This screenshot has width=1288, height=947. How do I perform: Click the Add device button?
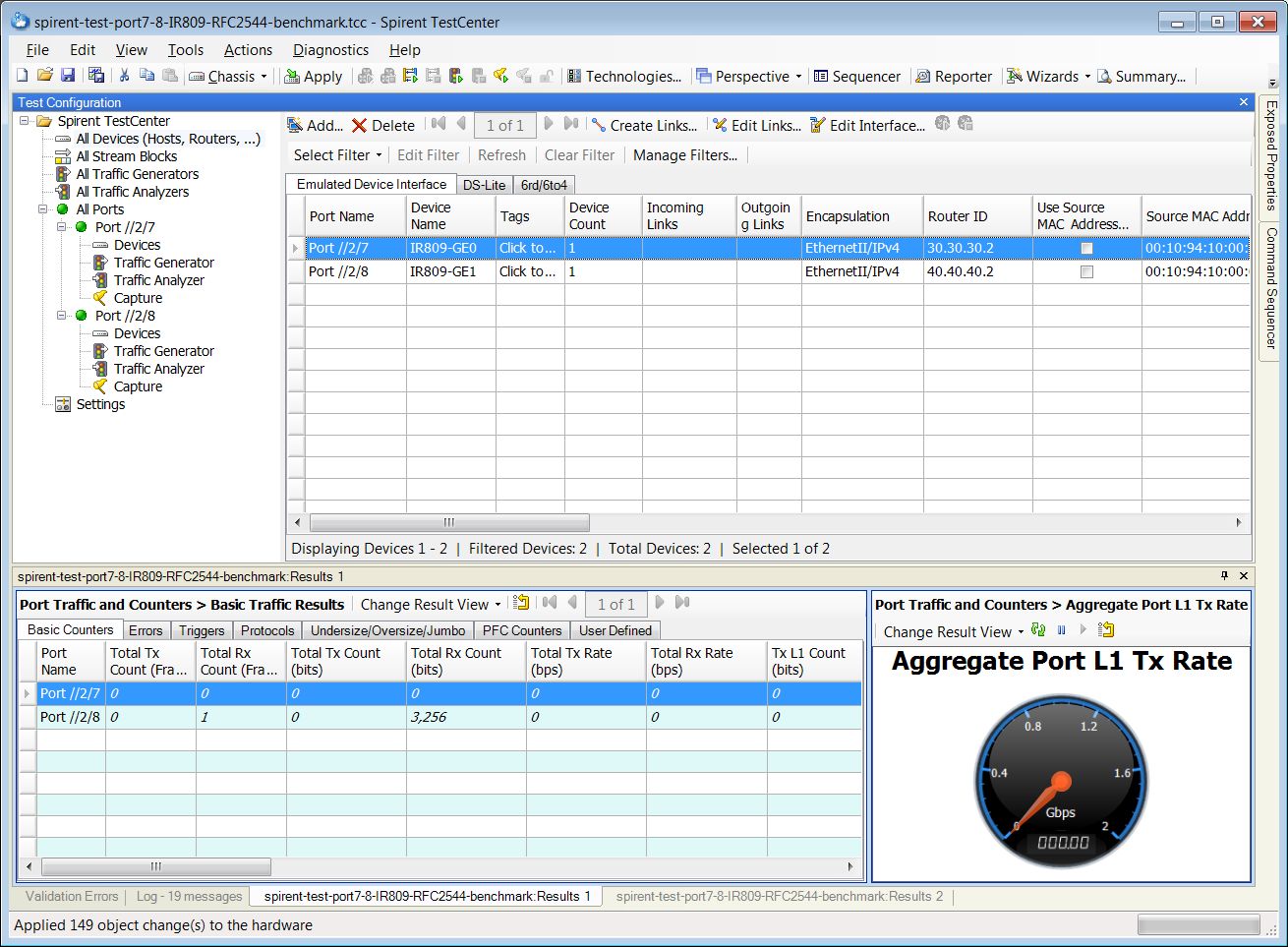[315, 125]
